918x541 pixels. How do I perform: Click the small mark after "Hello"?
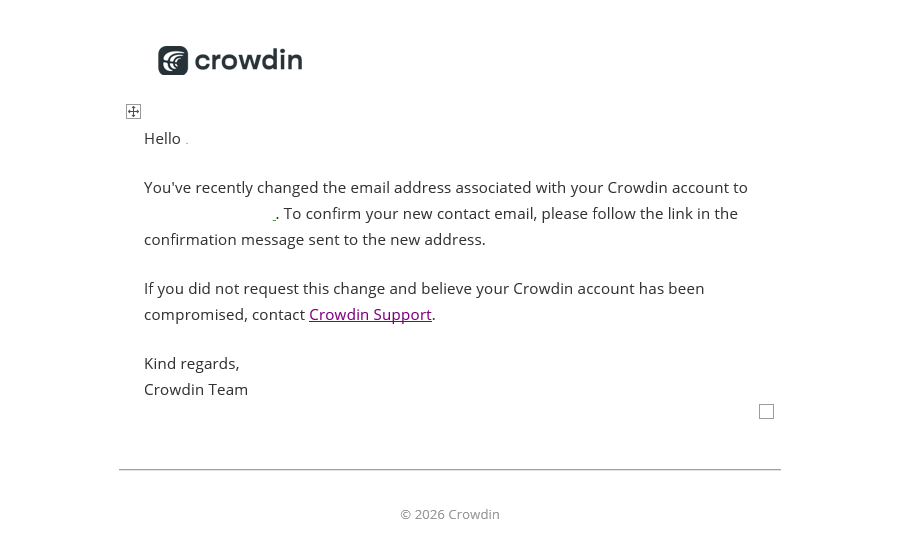(x=187, y=142)
